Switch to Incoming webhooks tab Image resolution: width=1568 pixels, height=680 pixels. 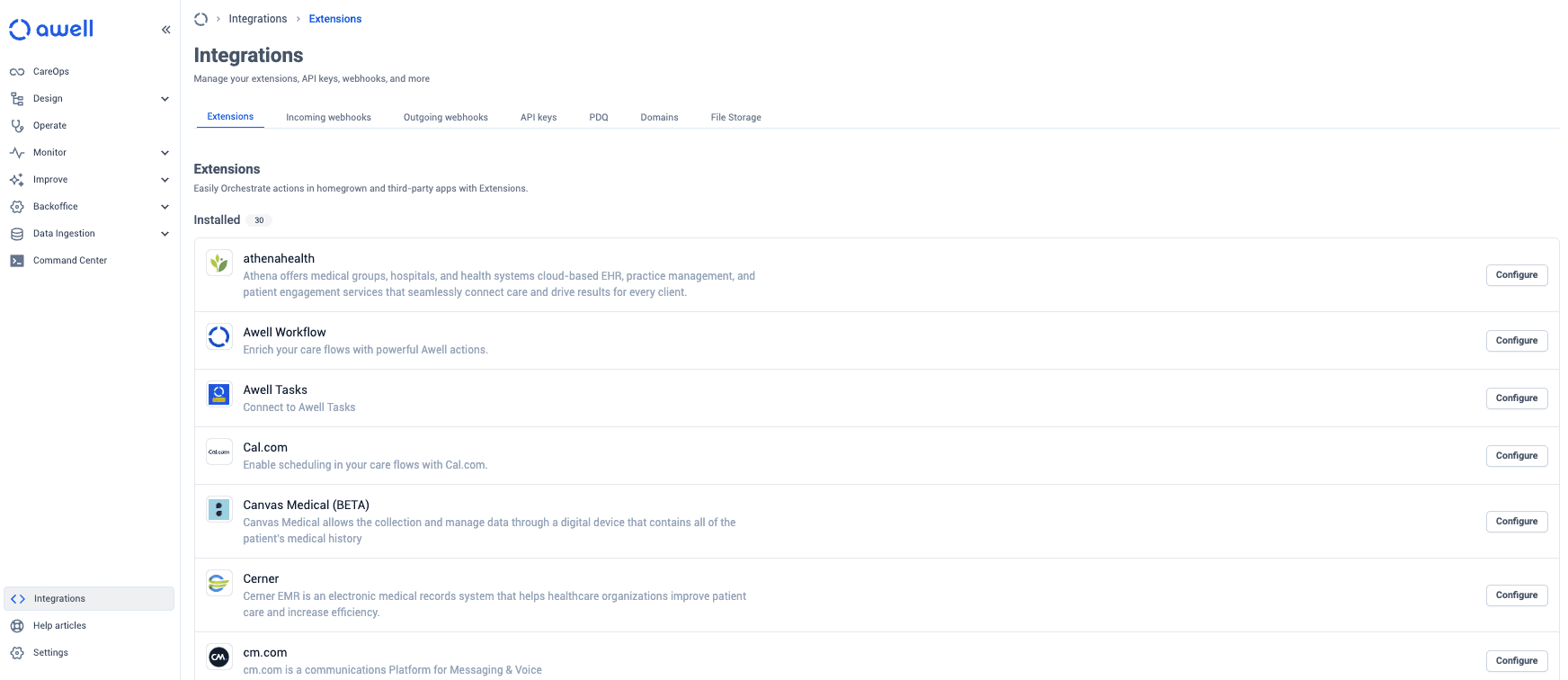328,118
